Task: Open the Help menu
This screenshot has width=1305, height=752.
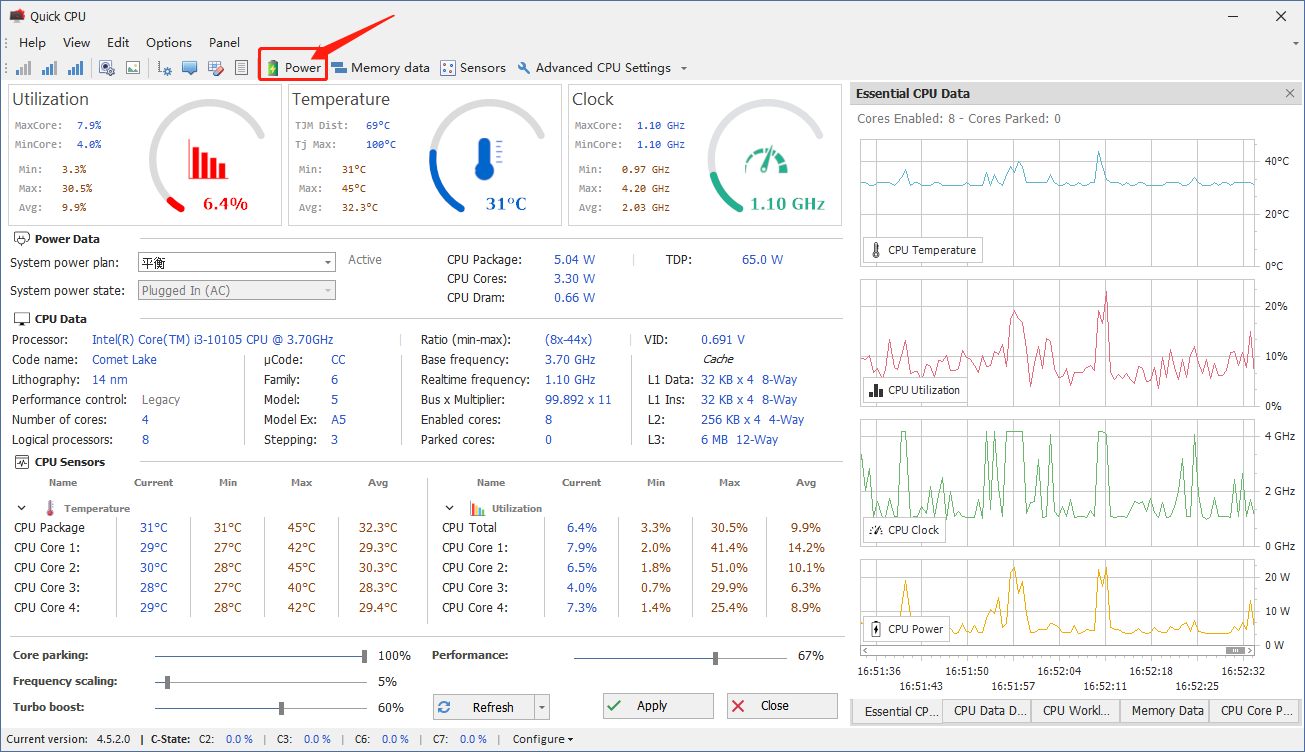Action: tap(33, 42)
